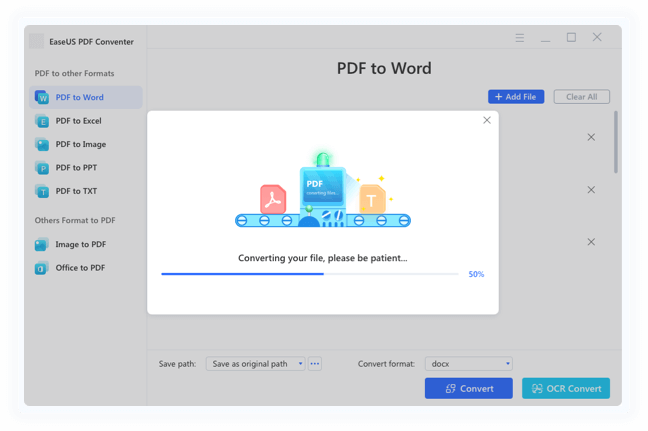Image resolution: width=648 pixels, height=431 pixels.
Task: Click the PDF to Excel sidebar icon
Action: tap(42, 121)
